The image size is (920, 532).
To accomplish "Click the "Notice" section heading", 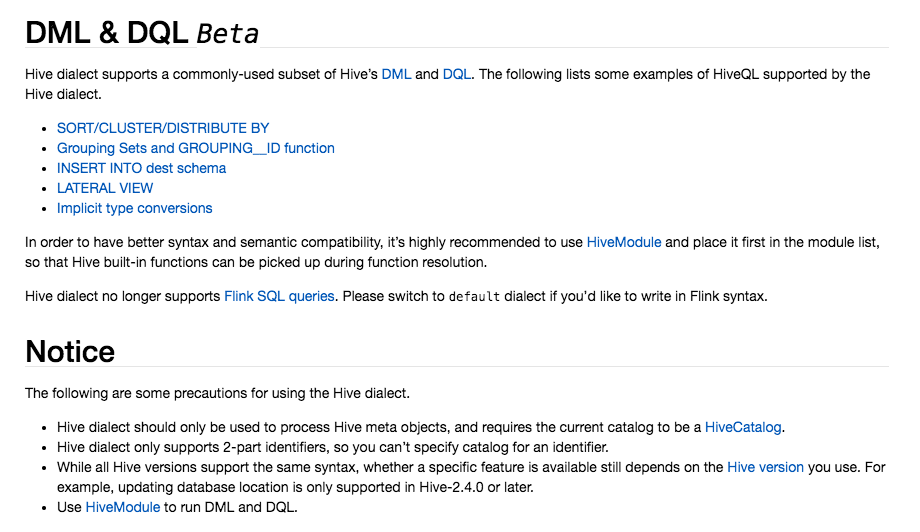I will pyautogui.click(x=70, y=351).
